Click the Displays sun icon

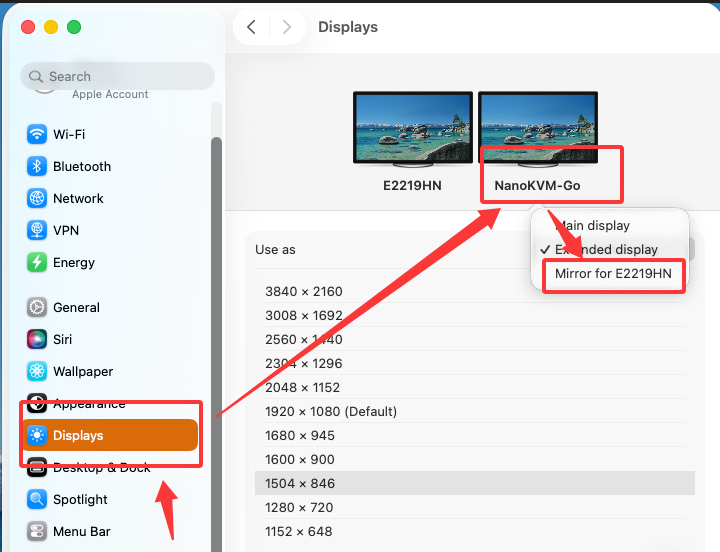pyautogui.click(x=37, y=435)
